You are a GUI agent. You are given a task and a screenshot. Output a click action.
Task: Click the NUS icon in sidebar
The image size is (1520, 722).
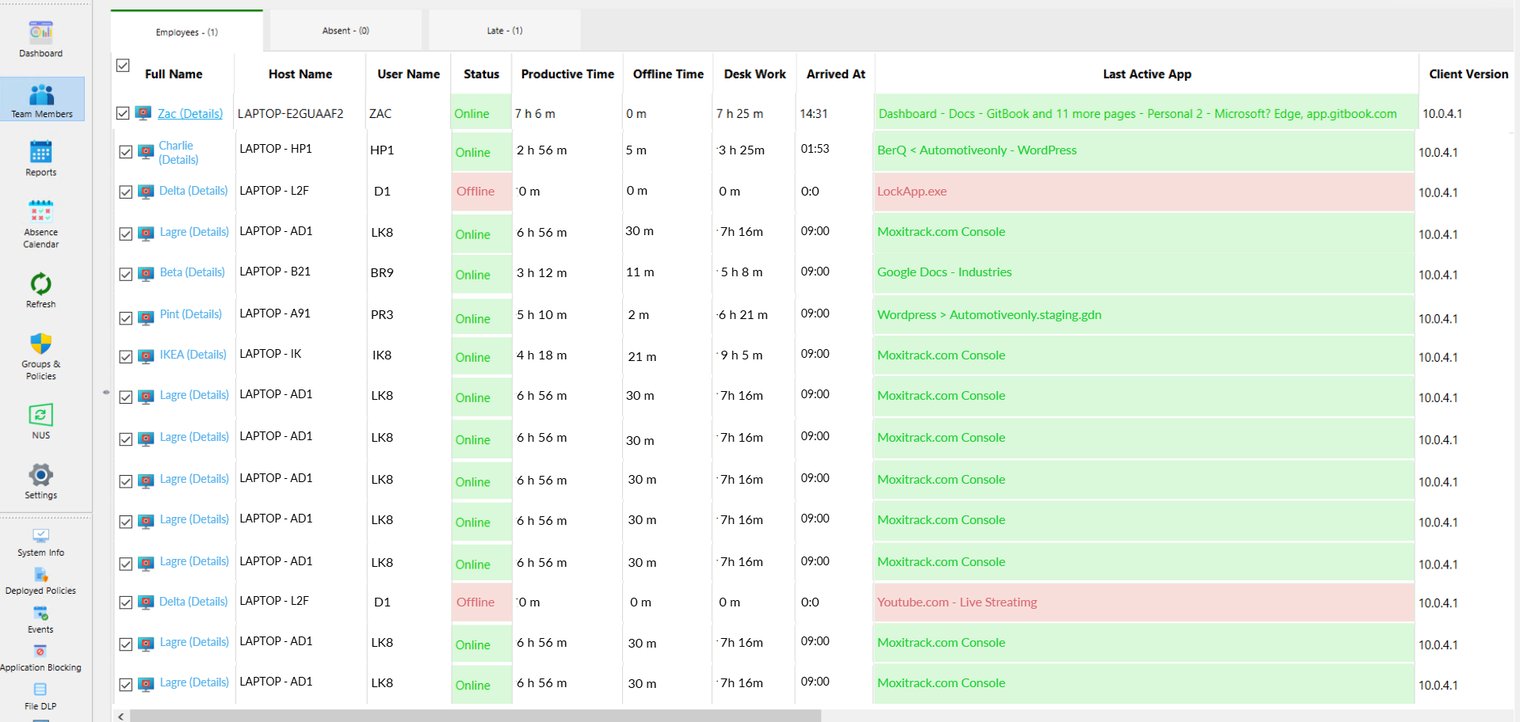tap(41, 415)
